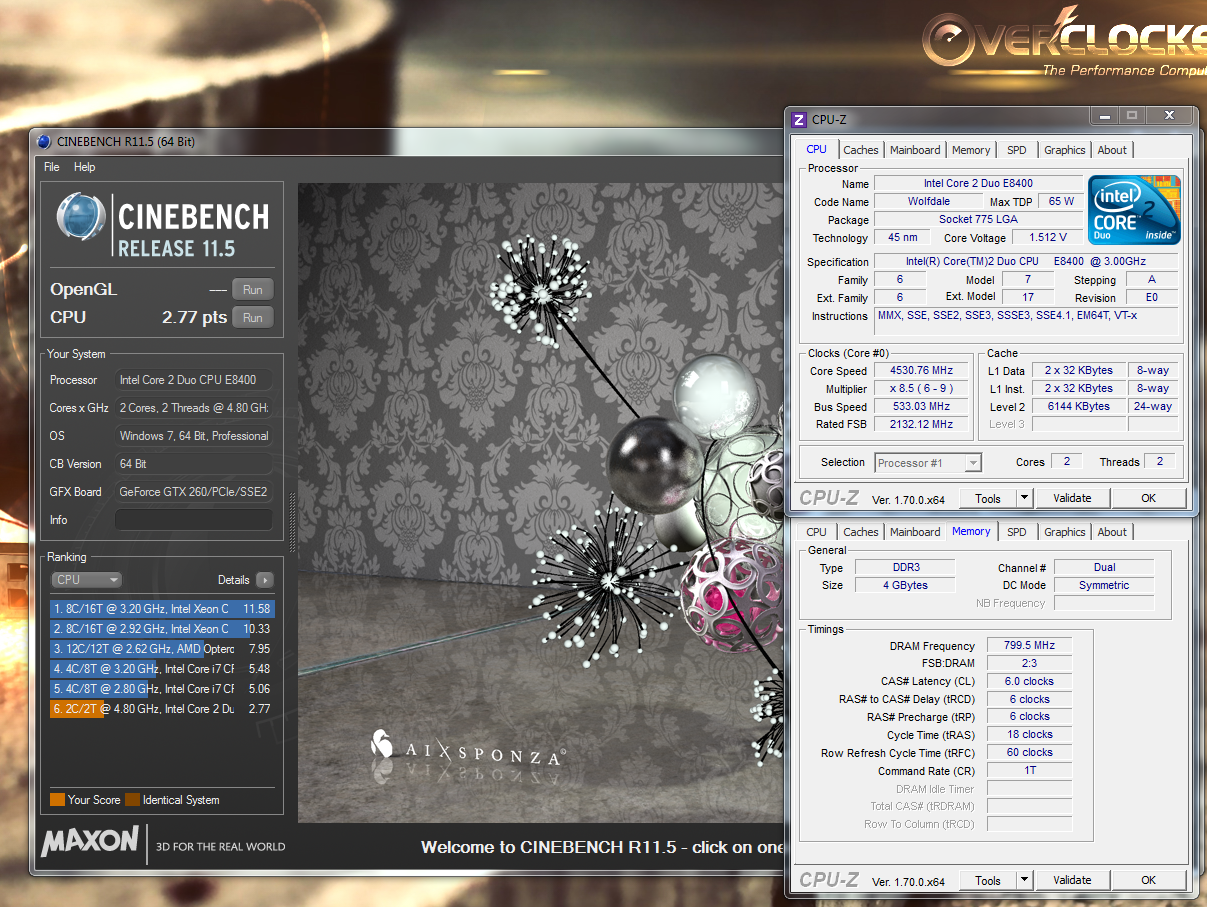Viewport: 1207px width, 907px height.
Task: Switch to About tab in lower CPU-Z
Action: point(1112,532)
